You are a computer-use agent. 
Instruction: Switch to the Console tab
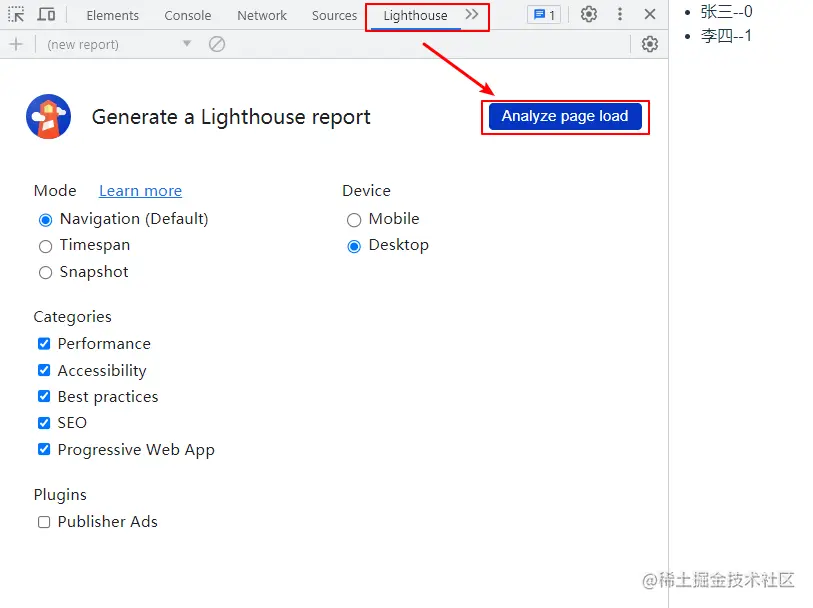188,16
